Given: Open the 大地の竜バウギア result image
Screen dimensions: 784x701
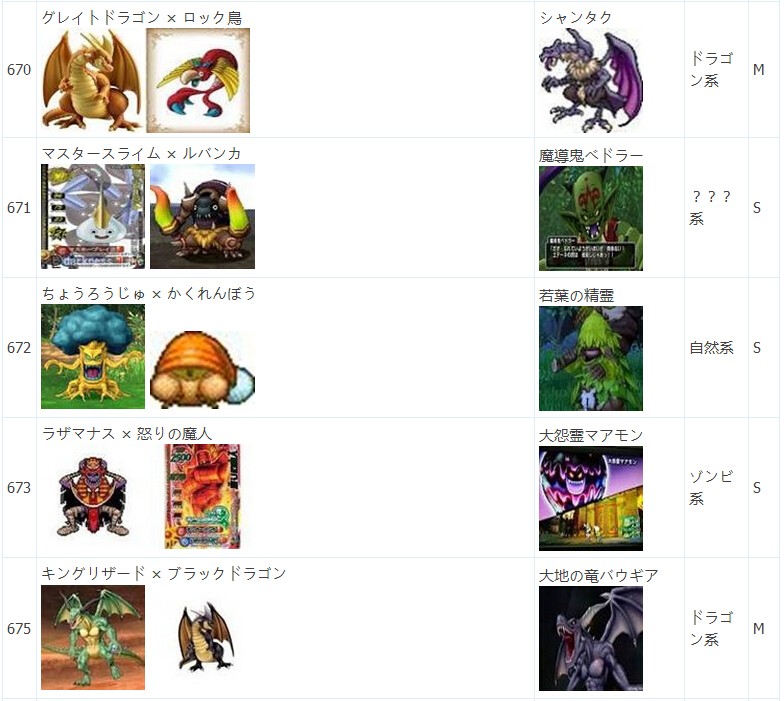Looking at the screenshot, I should click(591, 638).
